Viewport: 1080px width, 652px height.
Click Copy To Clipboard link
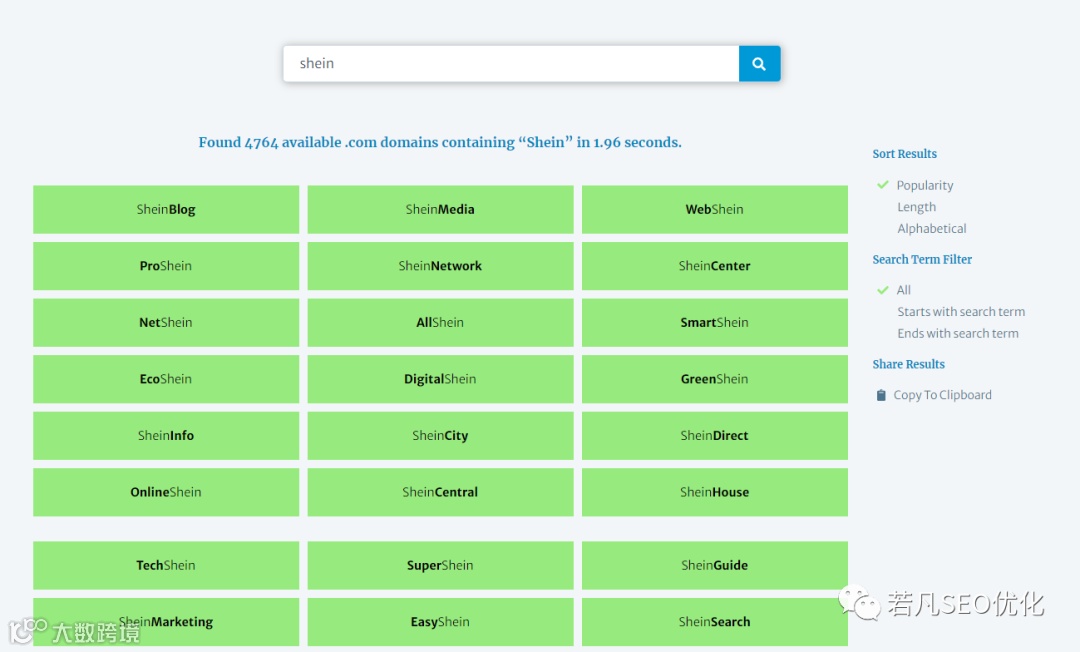[942, 395]
